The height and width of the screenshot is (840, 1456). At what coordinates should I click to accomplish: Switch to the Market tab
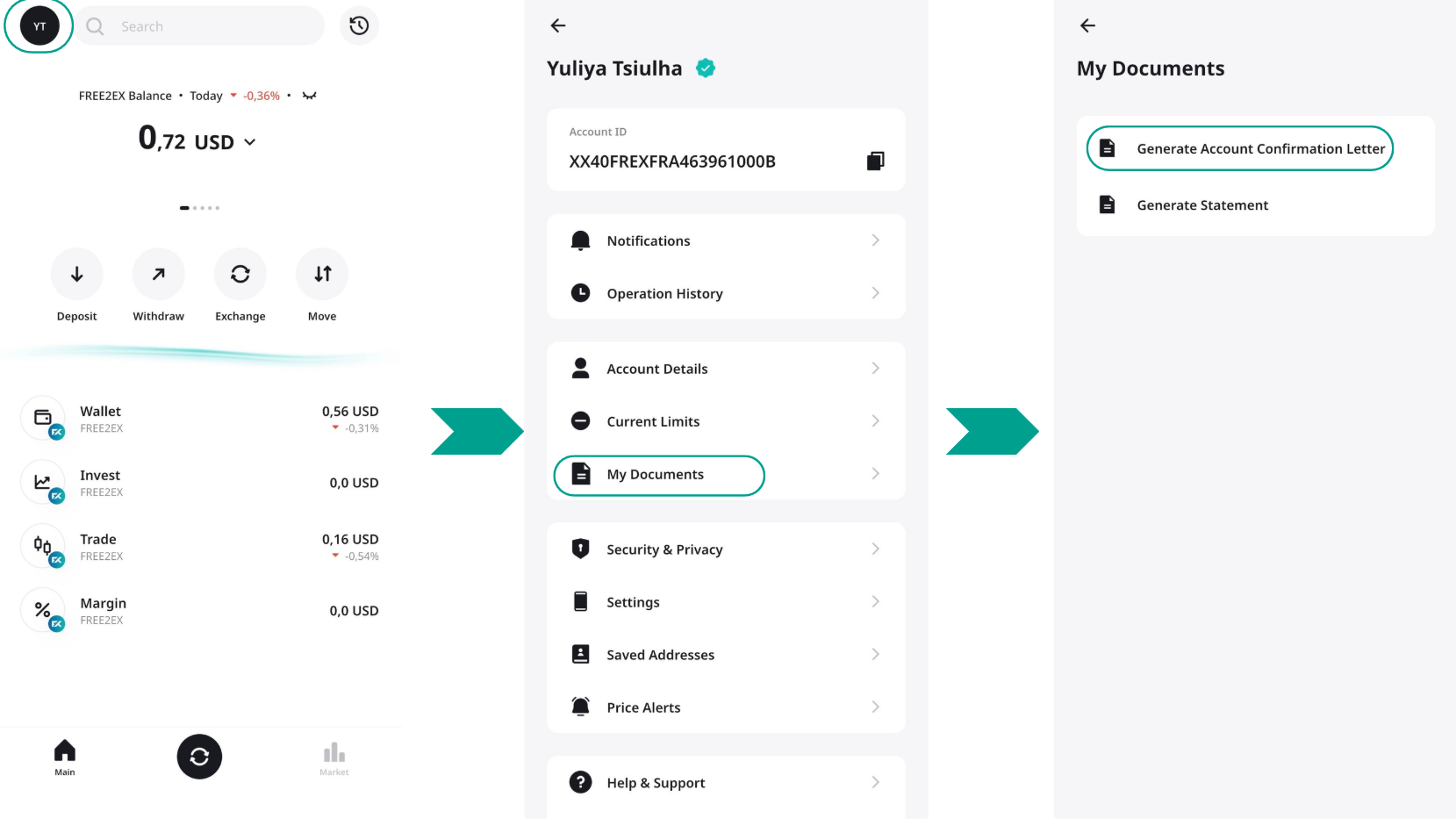334,758
